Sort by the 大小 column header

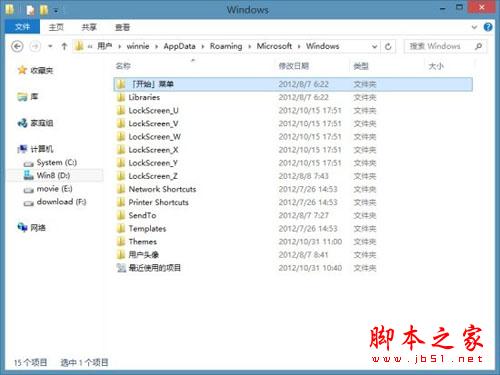[436, 66]
